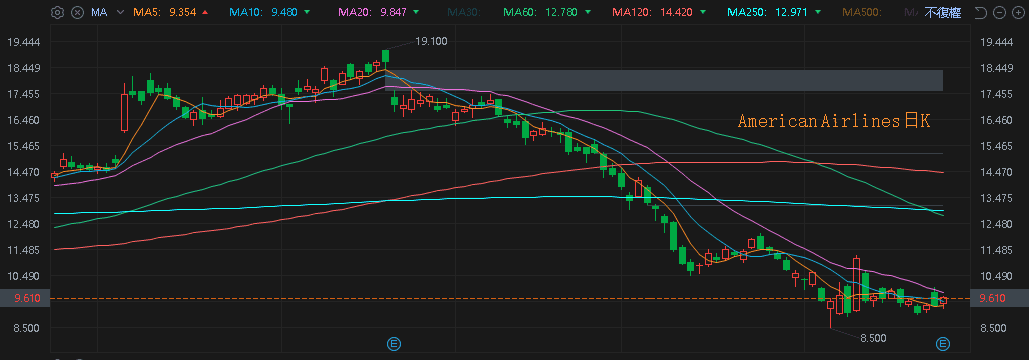
Task: Click left axis label 16.460
Action: pos(24,120)
